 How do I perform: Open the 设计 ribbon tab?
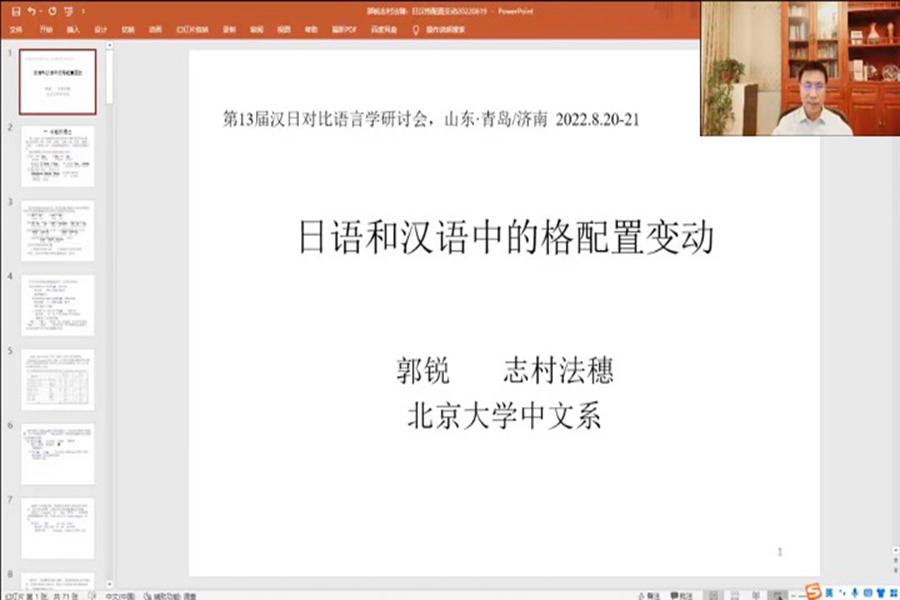click(100, 29)
